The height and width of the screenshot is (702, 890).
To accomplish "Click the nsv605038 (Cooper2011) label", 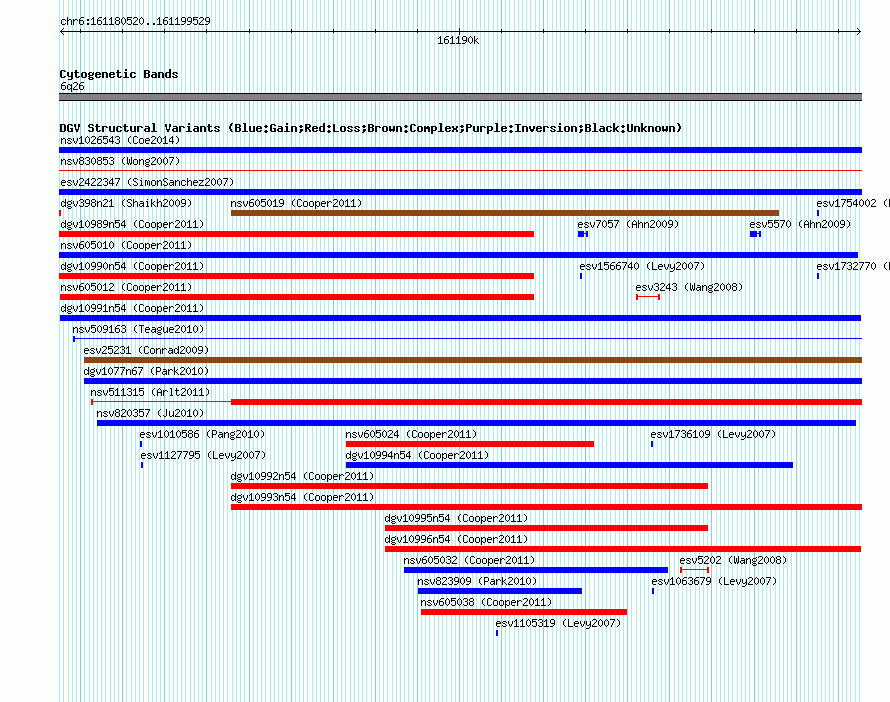I will point(486,602).
